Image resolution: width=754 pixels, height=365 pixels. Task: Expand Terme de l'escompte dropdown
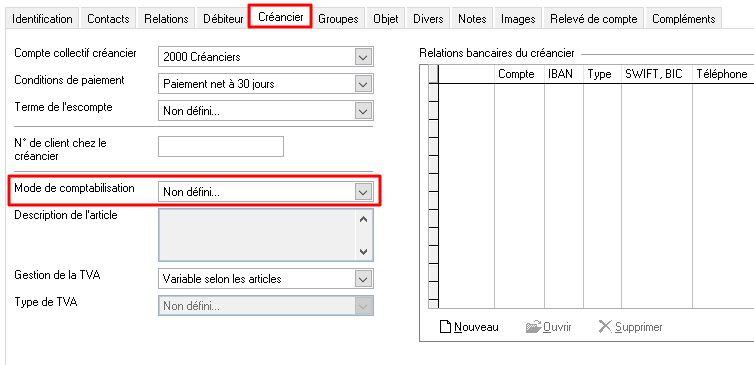click(x=363, y=112)
